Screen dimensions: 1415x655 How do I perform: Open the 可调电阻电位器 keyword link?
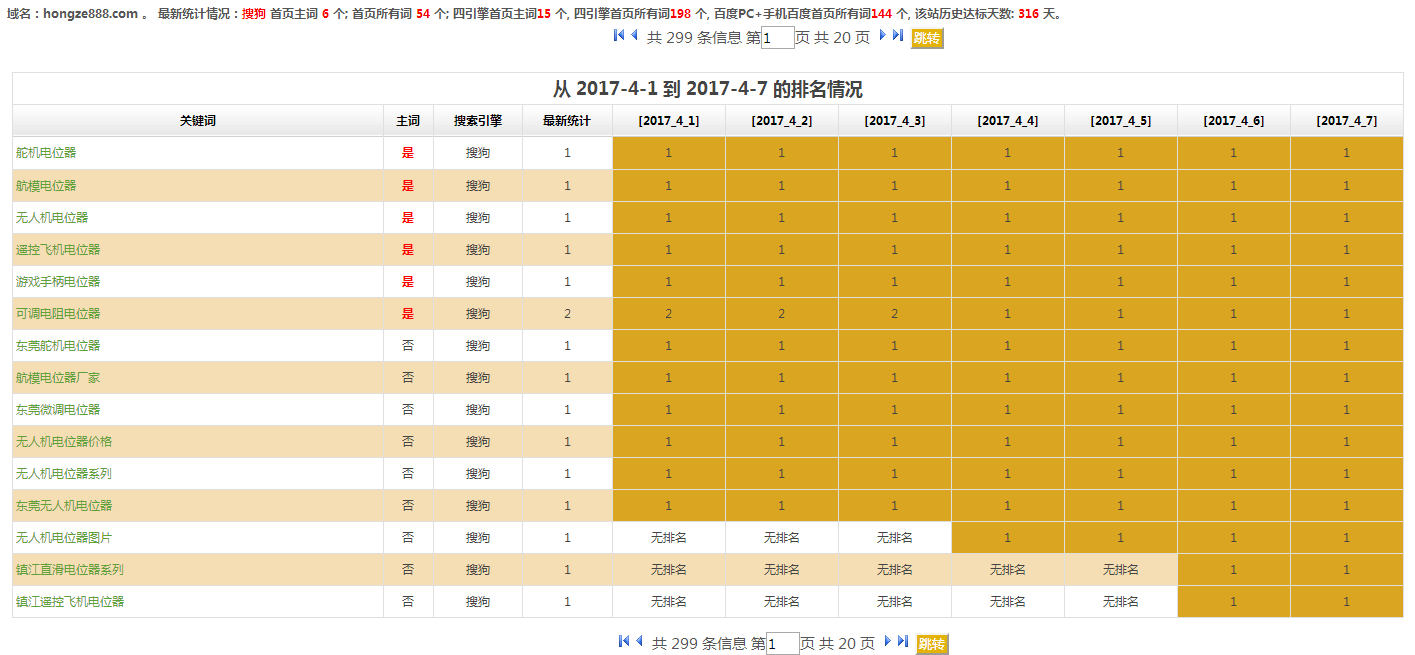58,314
